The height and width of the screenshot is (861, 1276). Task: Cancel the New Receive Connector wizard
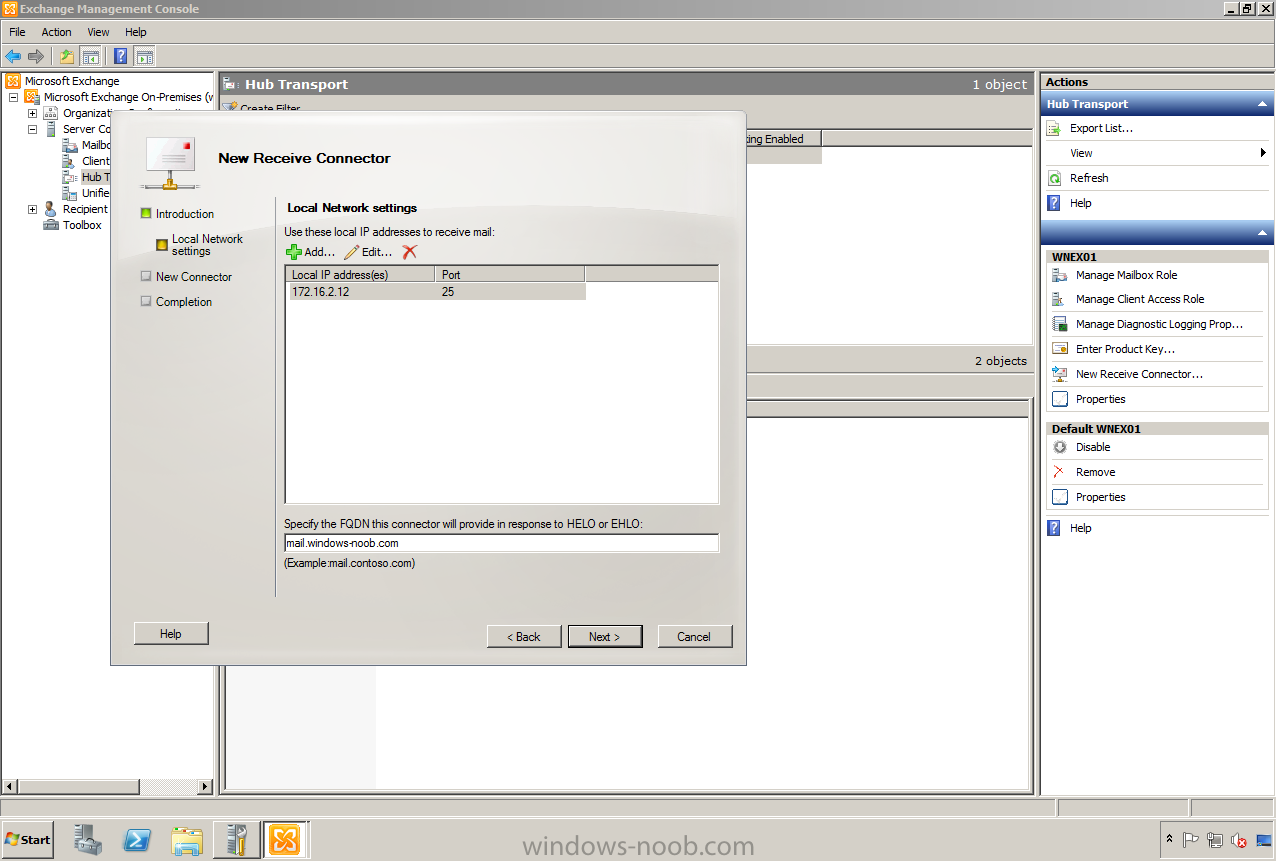tap(694, 636)
